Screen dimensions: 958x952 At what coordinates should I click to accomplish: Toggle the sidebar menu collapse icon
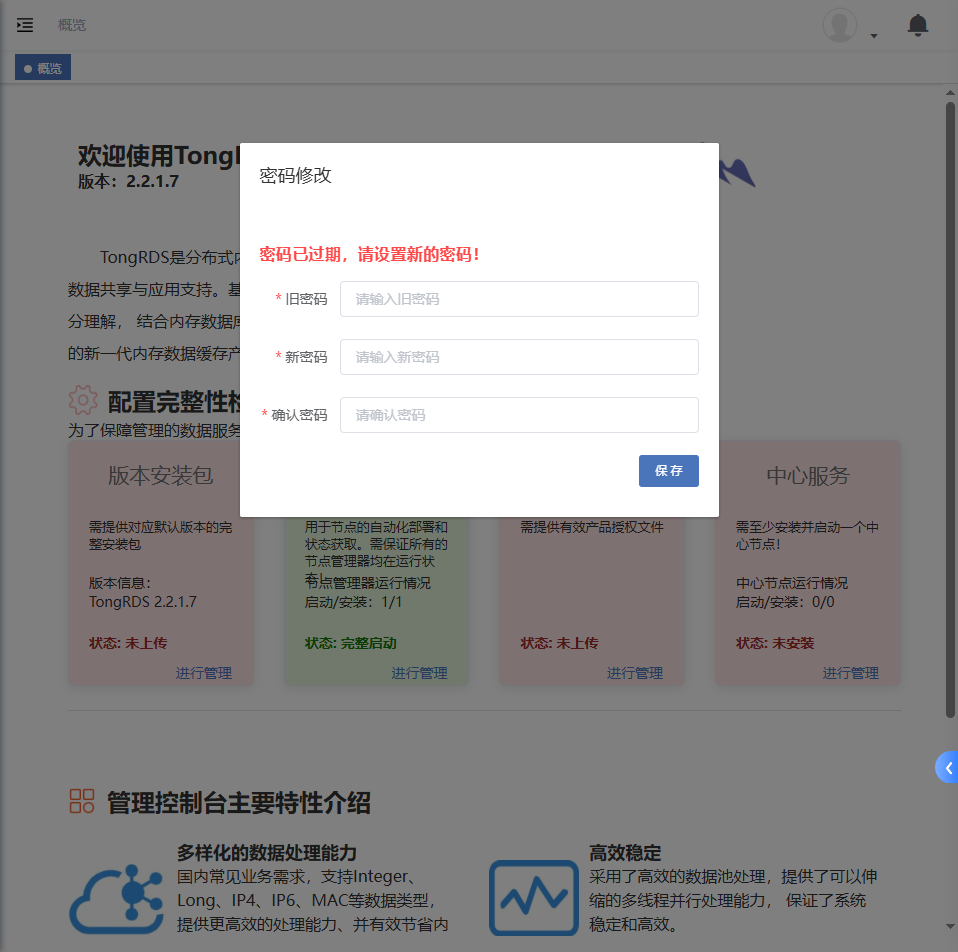point(25,25)
